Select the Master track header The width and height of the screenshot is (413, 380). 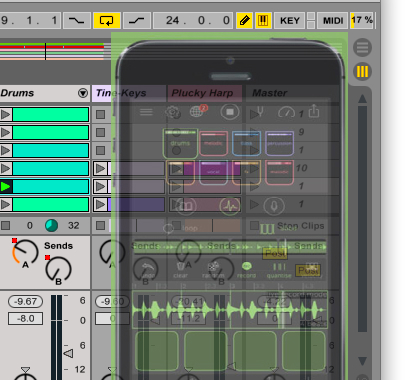click(x=292, y=93)
